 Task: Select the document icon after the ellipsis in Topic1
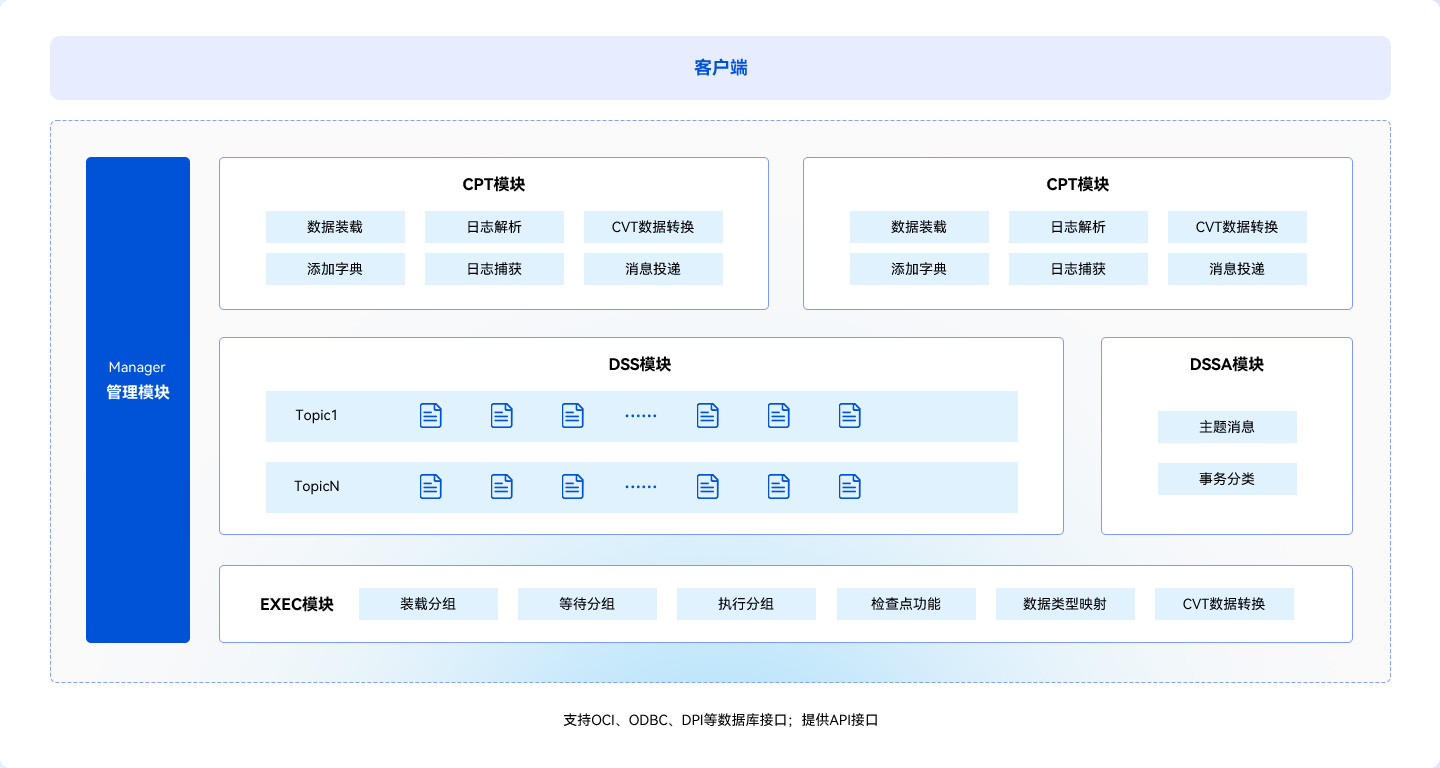click(708, 415)
